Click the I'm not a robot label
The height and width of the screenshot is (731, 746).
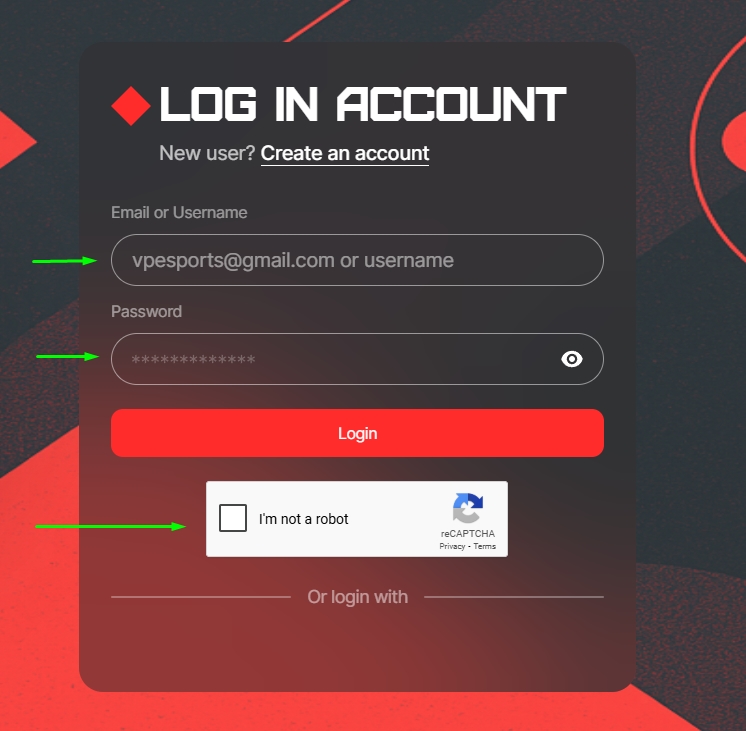point(304,519)
